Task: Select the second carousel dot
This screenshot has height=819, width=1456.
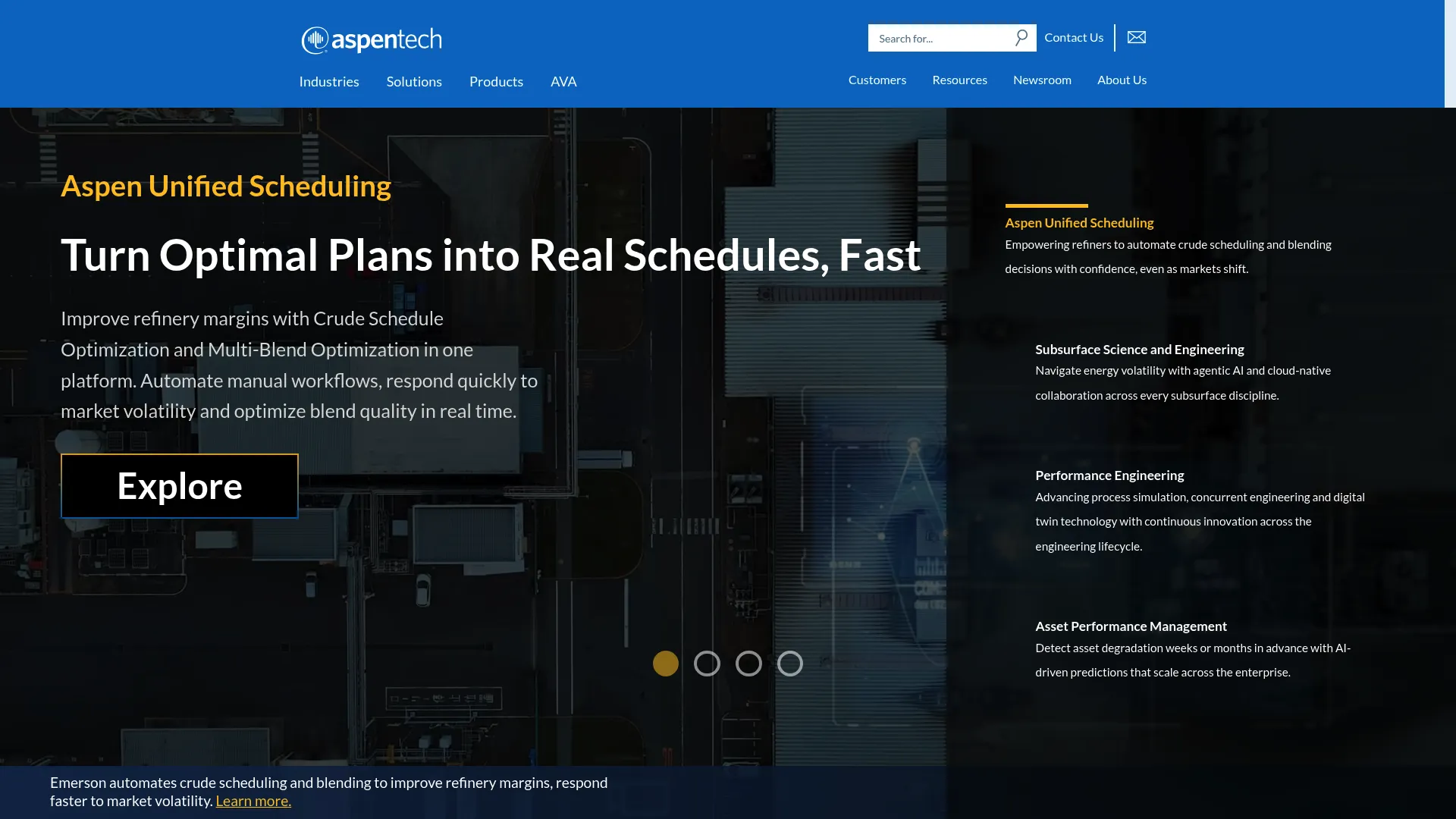Action: (x=707, y=664)
